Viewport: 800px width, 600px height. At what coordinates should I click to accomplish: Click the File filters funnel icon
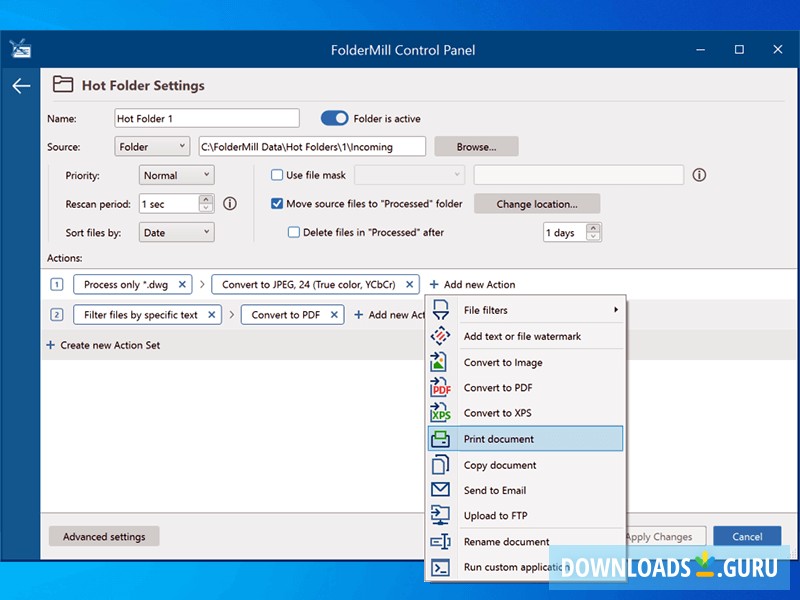point(440,310)
